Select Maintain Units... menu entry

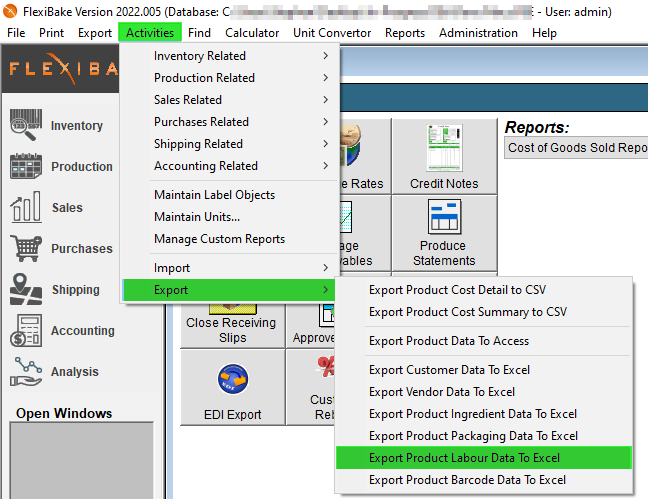point(231,216)
